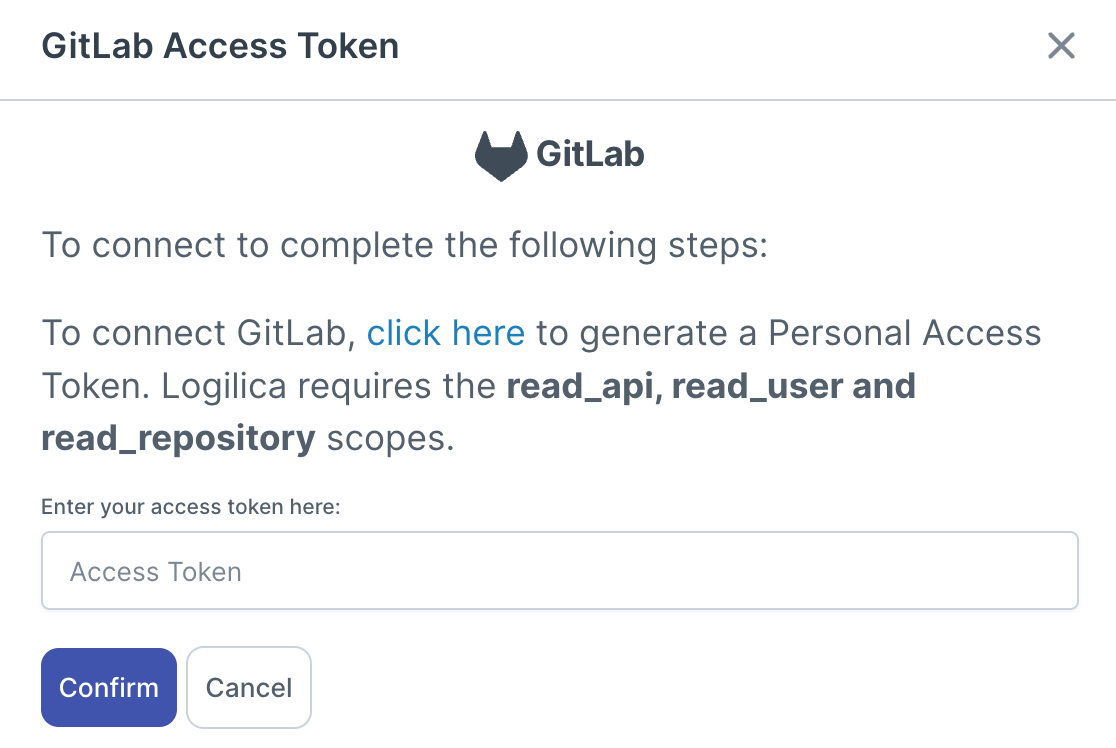Focus the Access Token input field
The image size is (1116, 748).
pos(559,571)
